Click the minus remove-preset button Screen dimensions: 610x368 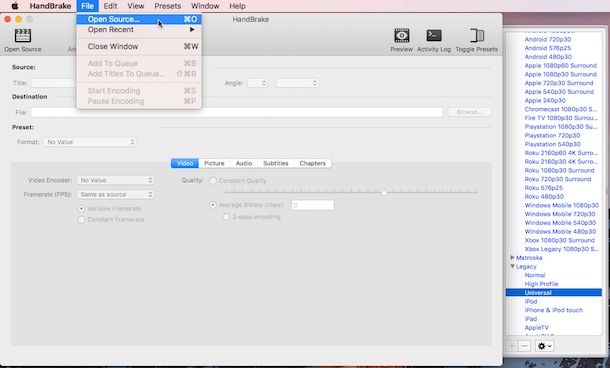pyautogui.click(x=524, y=346)
